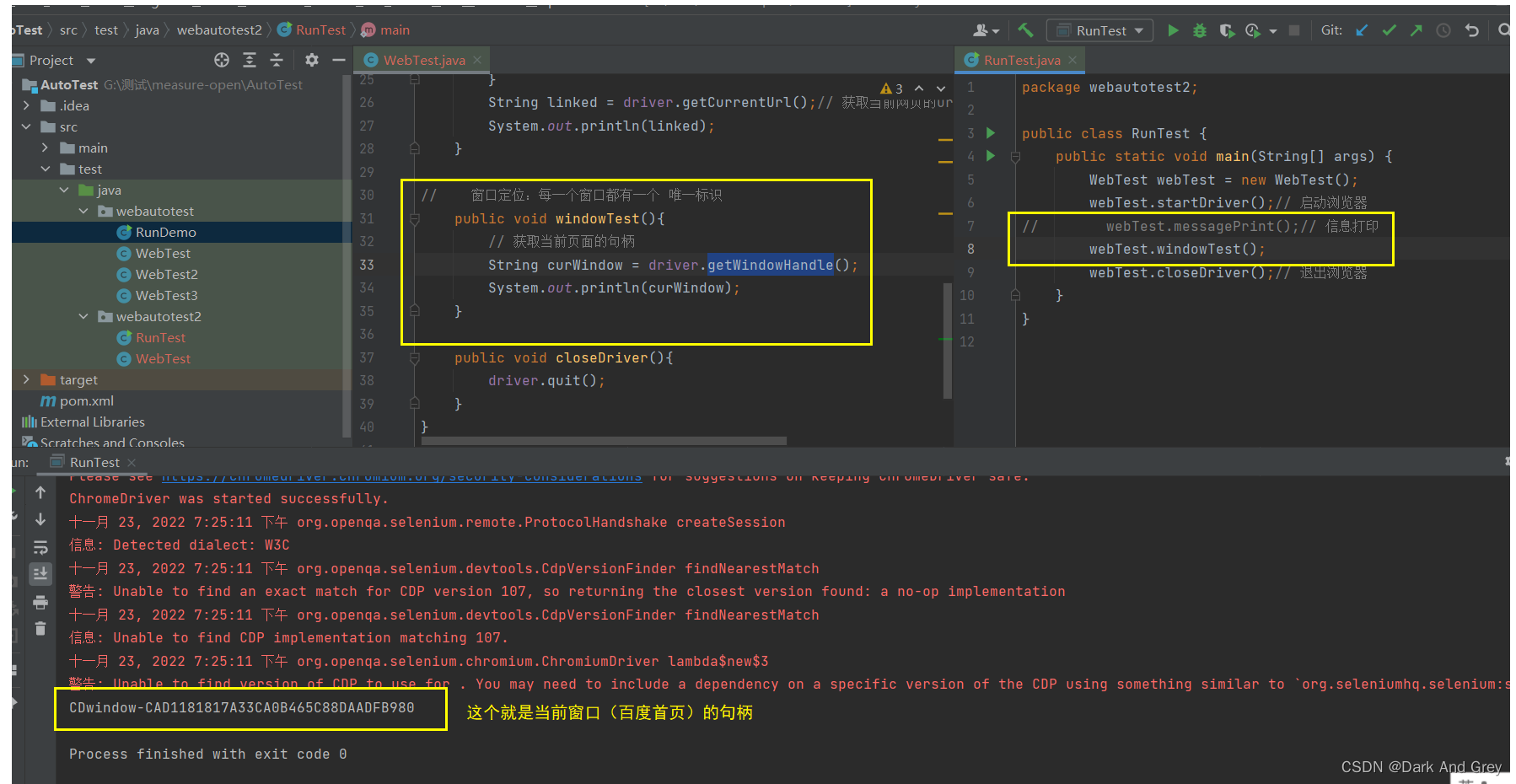Expand the .idea folder
The width and height of the screenshot is (1516, 784).
26,105
